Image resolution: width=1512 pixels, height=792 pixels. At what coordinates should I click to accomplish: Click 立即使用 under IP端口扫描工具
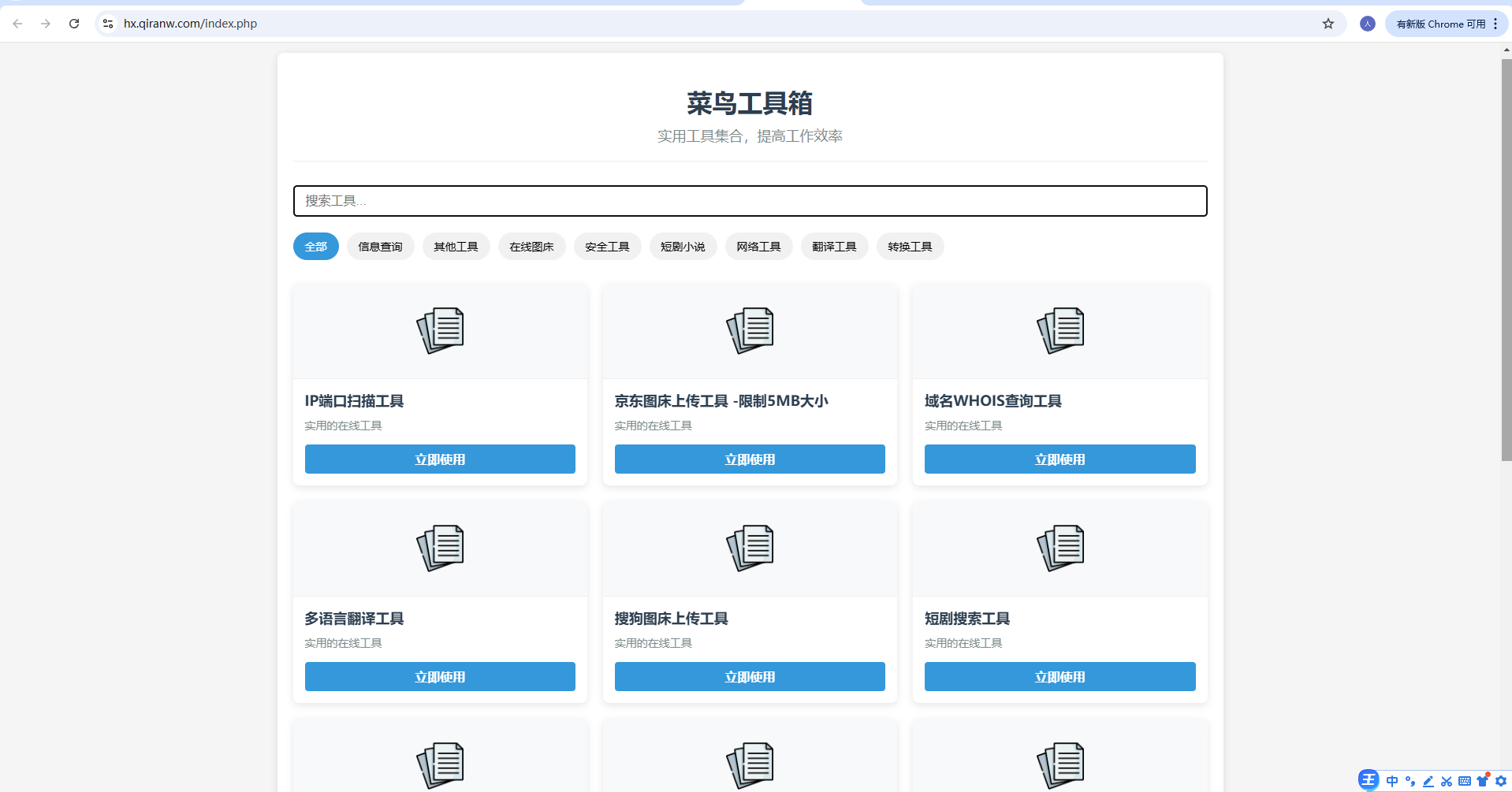point(439,459)
